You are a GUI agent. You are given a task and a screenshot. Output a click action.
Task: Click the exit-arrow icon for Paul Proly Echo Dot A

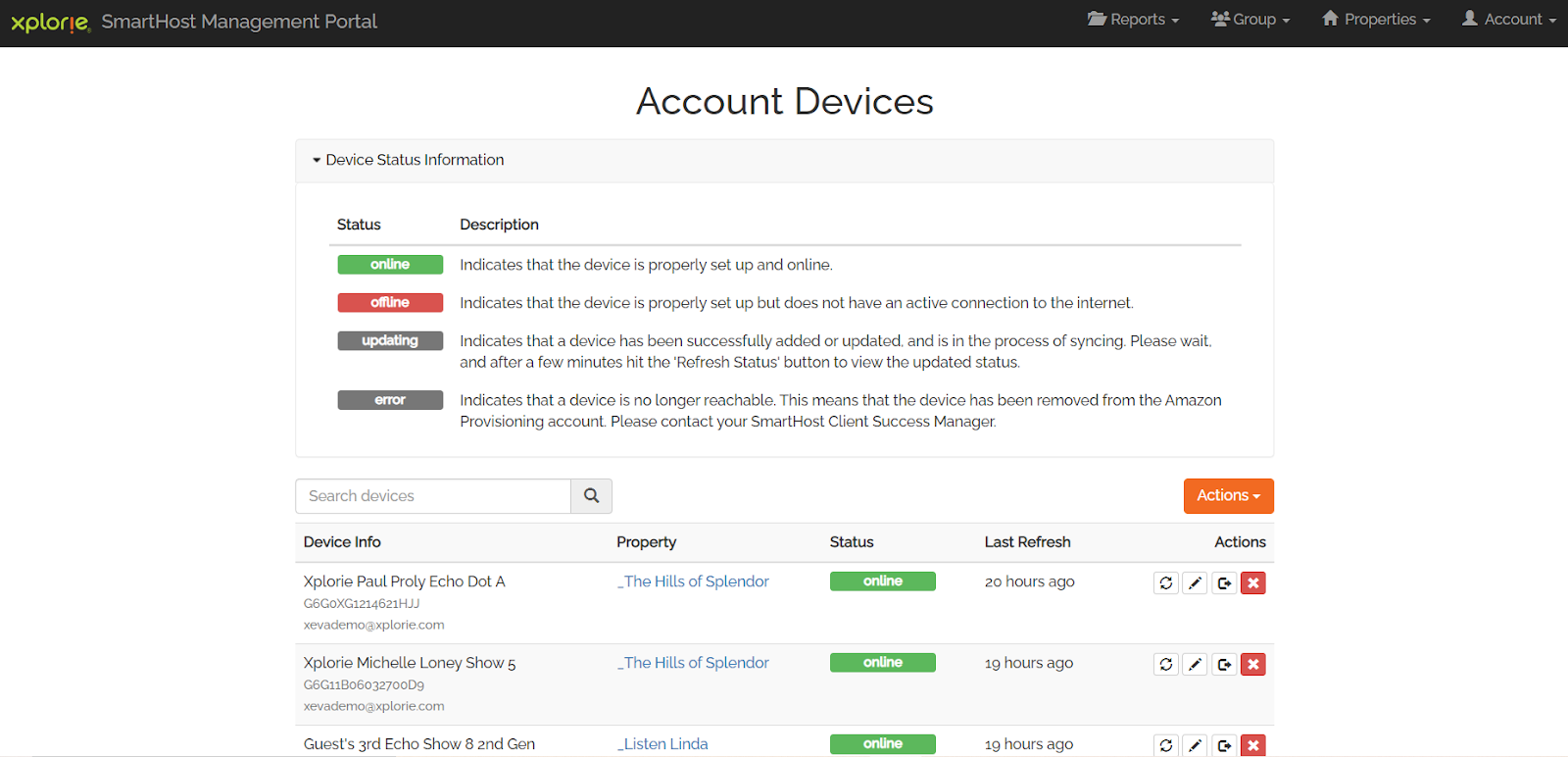[1224, 583]
